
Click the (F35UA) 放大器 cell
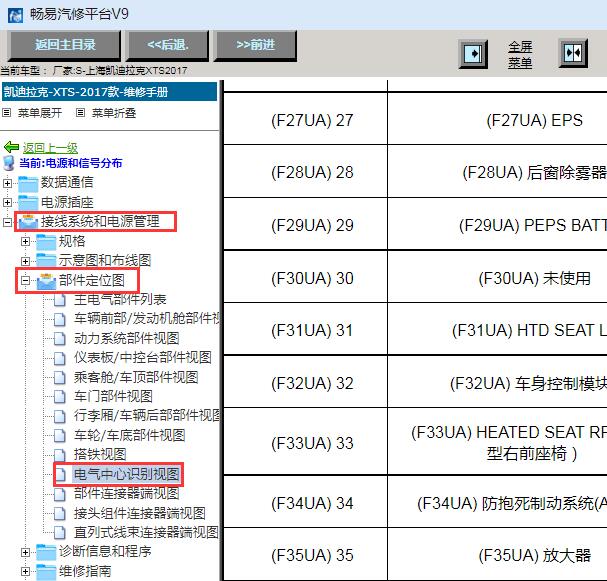coord(497,554)
